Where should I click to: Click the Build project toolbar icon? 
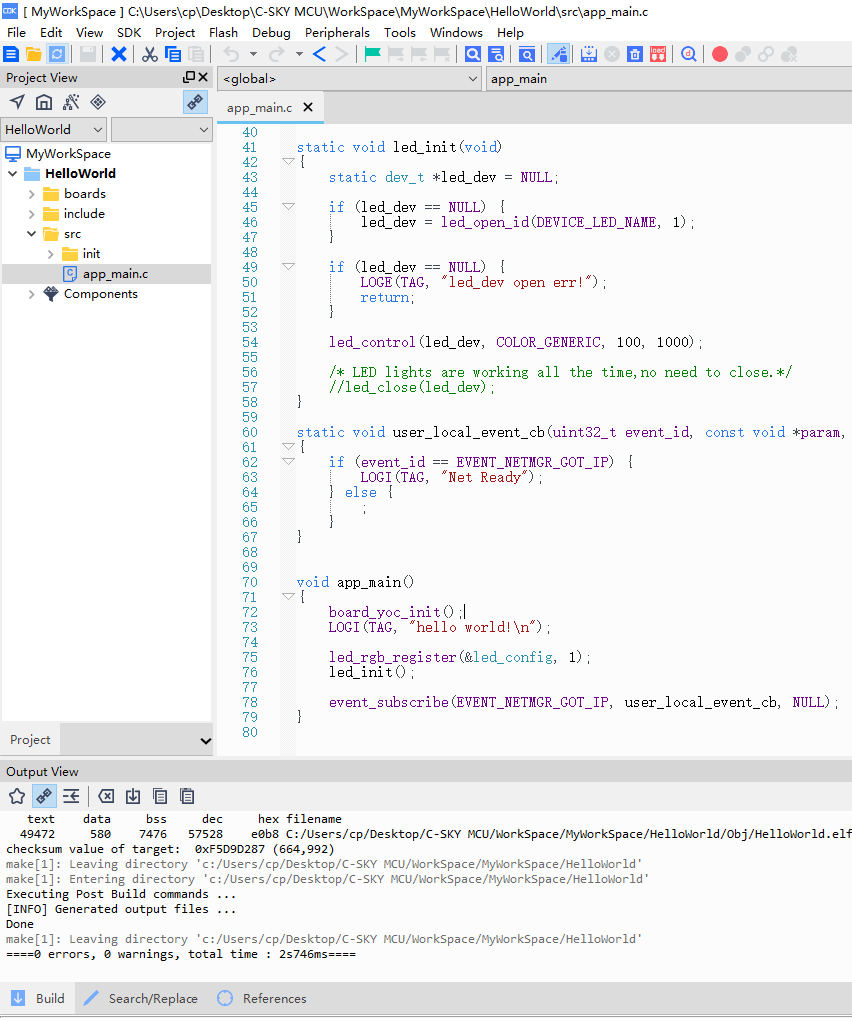click(589, 55)
